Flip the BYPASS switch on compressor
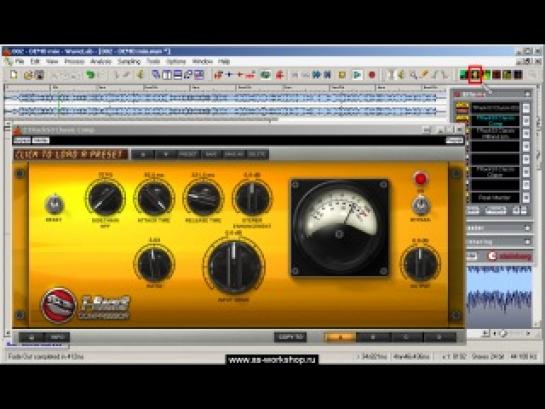The width and height of the screenshot is (545, 409). tap(421, 205)
